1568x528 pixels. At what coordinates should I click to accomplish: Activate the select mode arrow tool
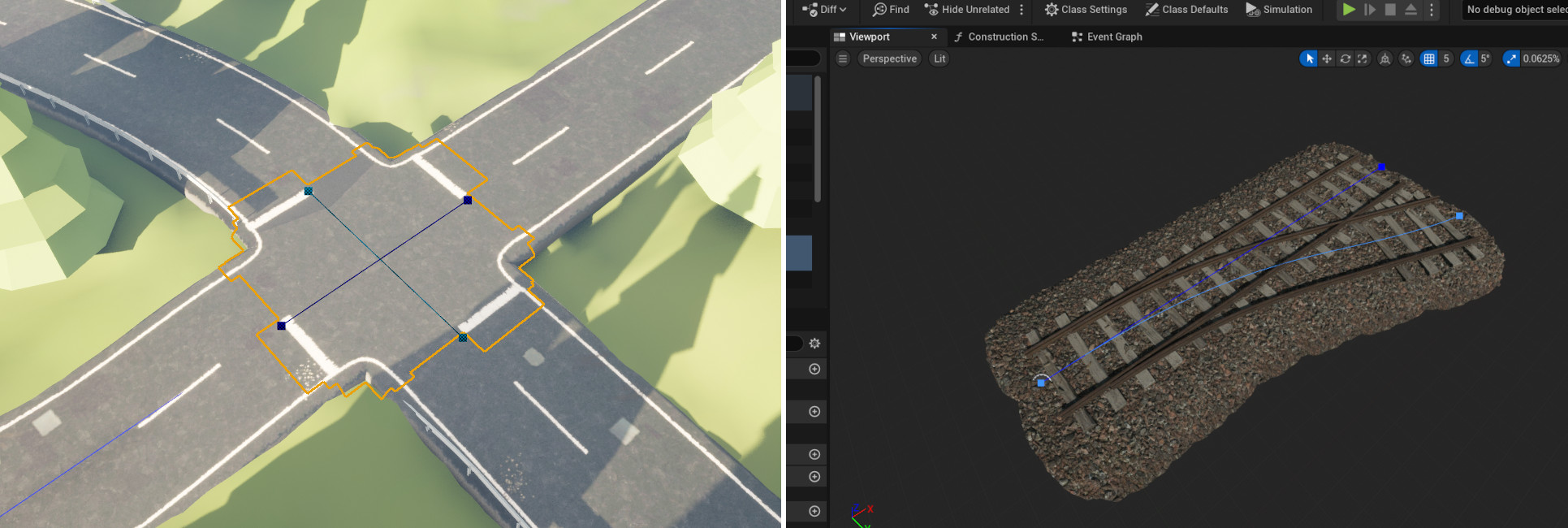pos(1309,58)
